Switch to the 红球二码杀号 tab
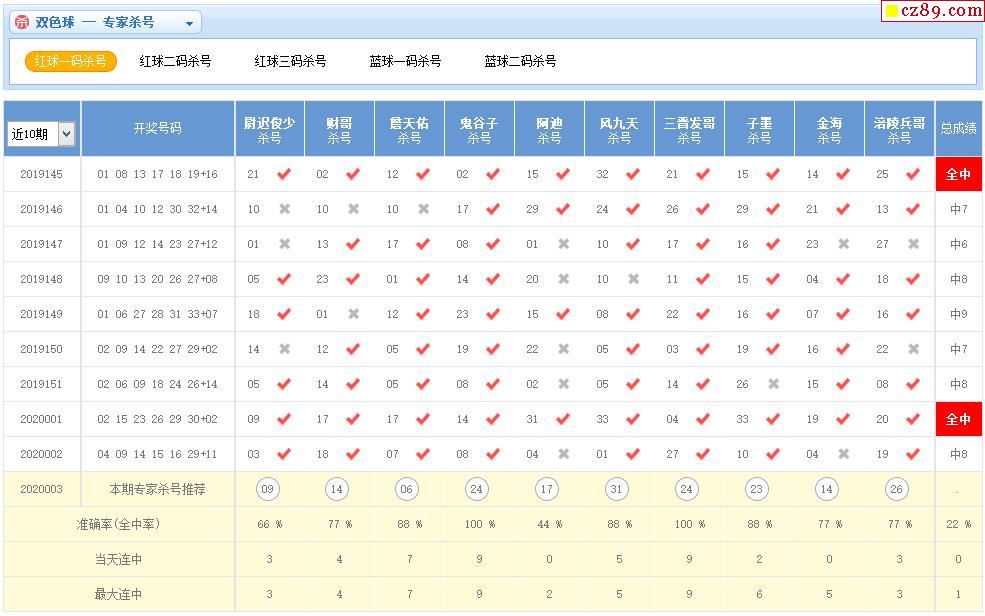The image size is (985, 616). pos(175,61)
